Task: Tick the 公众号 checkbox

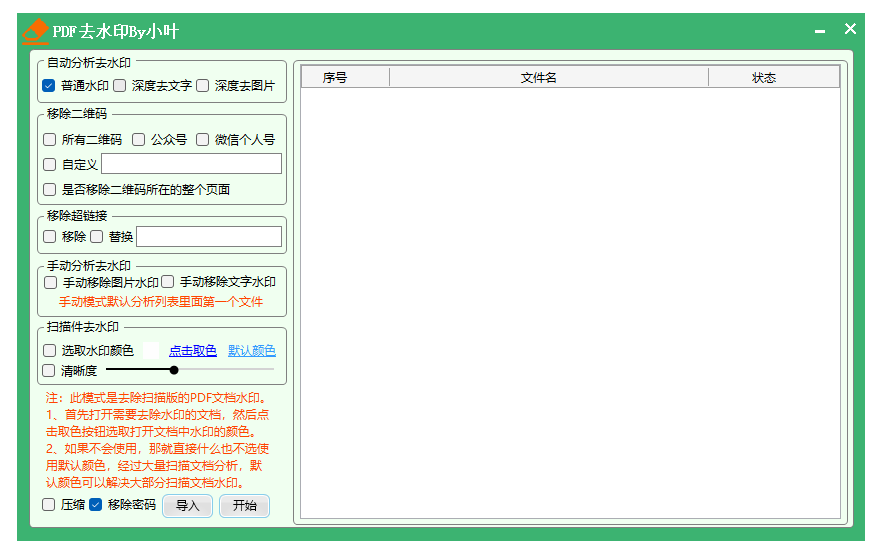Action: pyautogui.click(x=139, y=140)
